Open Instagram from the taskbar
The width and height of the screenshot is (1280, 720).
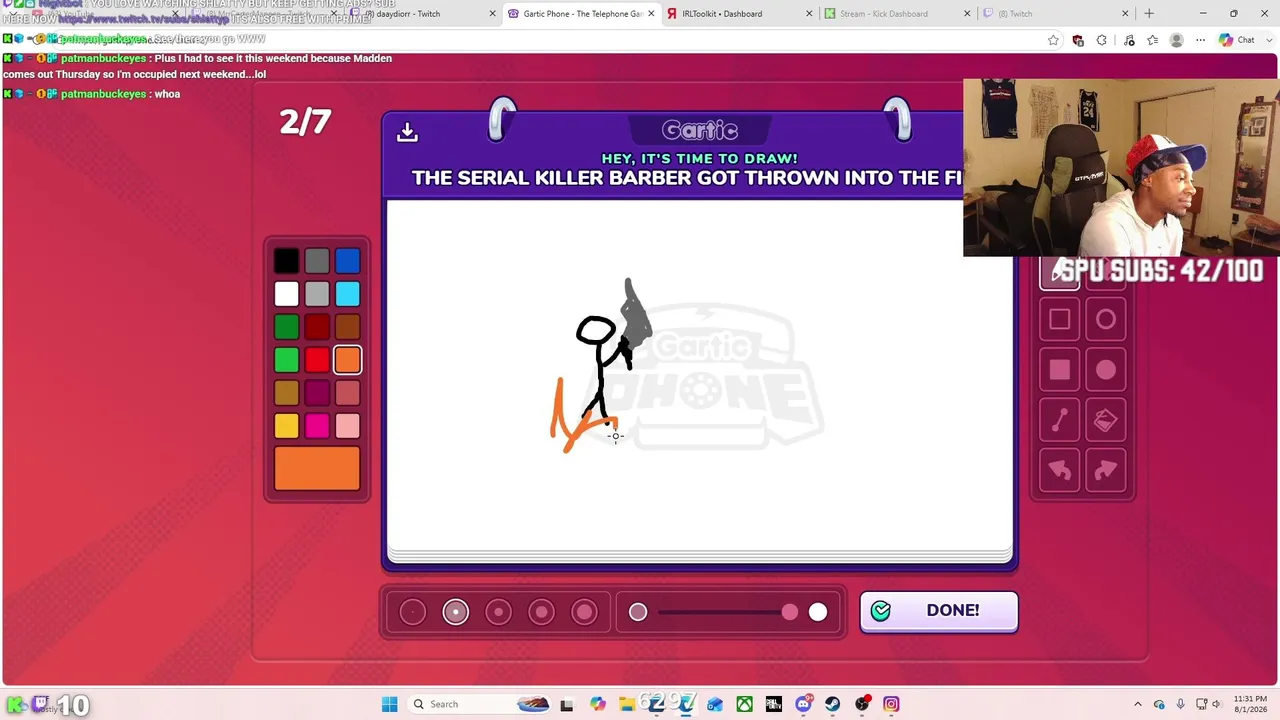pyautogui.click(x=891, y=704)
